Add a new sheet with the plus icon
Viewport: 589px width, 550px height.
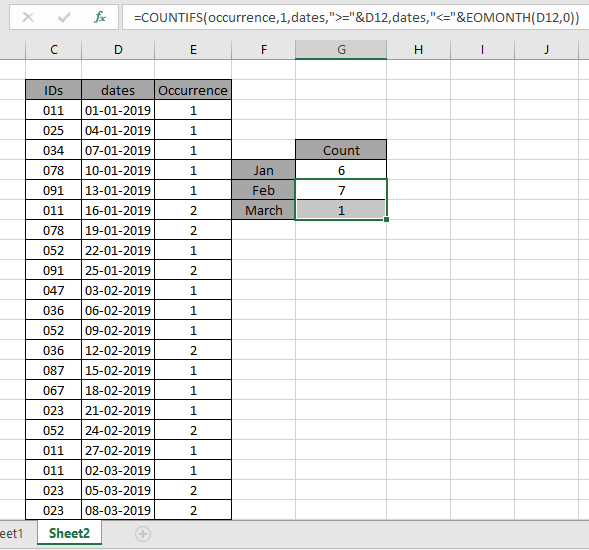143,534
